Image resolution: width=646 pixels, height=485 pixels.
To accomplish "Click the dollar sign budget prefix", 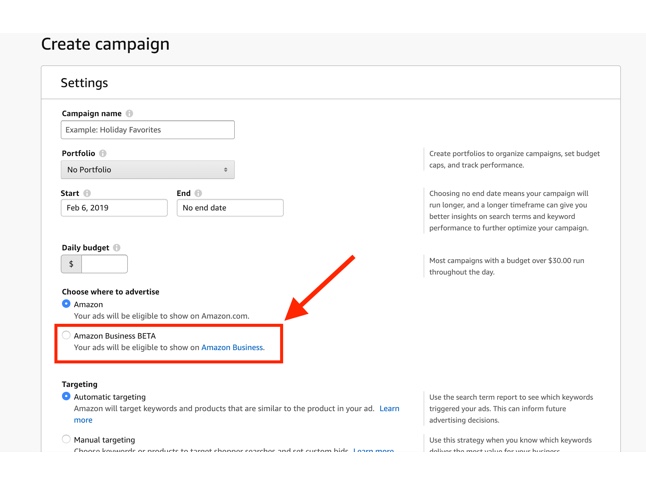I will click(x=71, y=264).
